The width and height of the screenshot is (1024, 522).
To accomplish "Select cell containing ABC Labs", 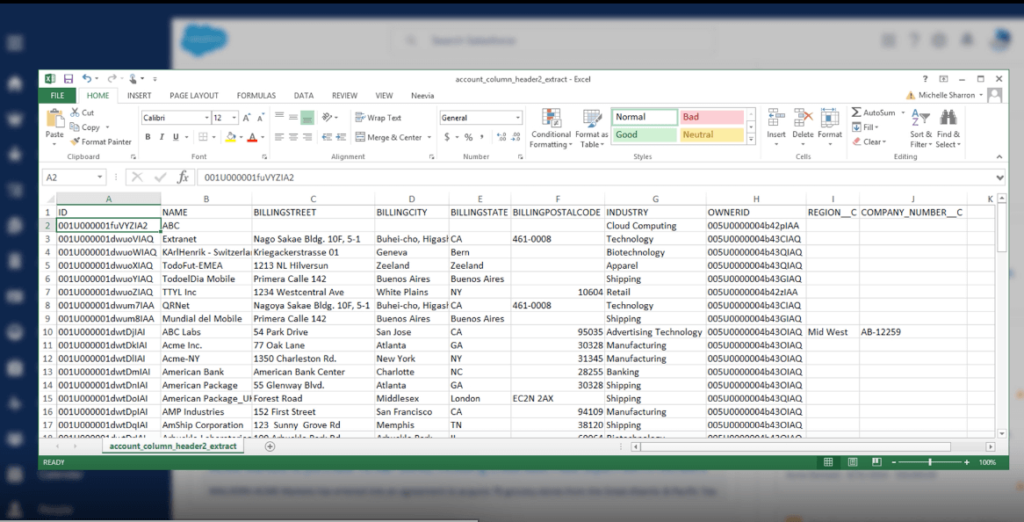I will click(x=206, y=332).
